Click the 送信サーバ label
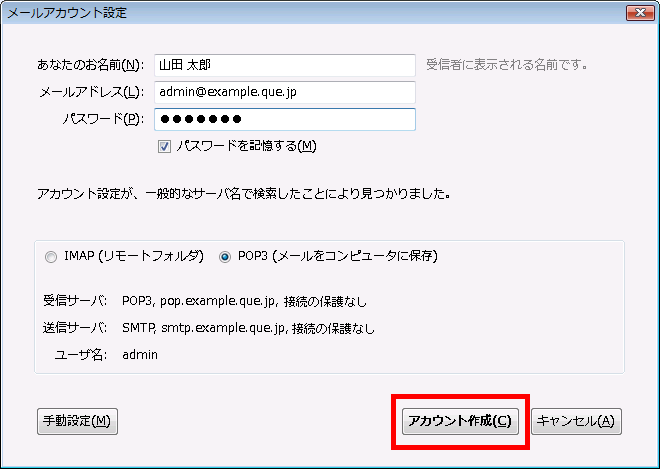 pos(75,328)
